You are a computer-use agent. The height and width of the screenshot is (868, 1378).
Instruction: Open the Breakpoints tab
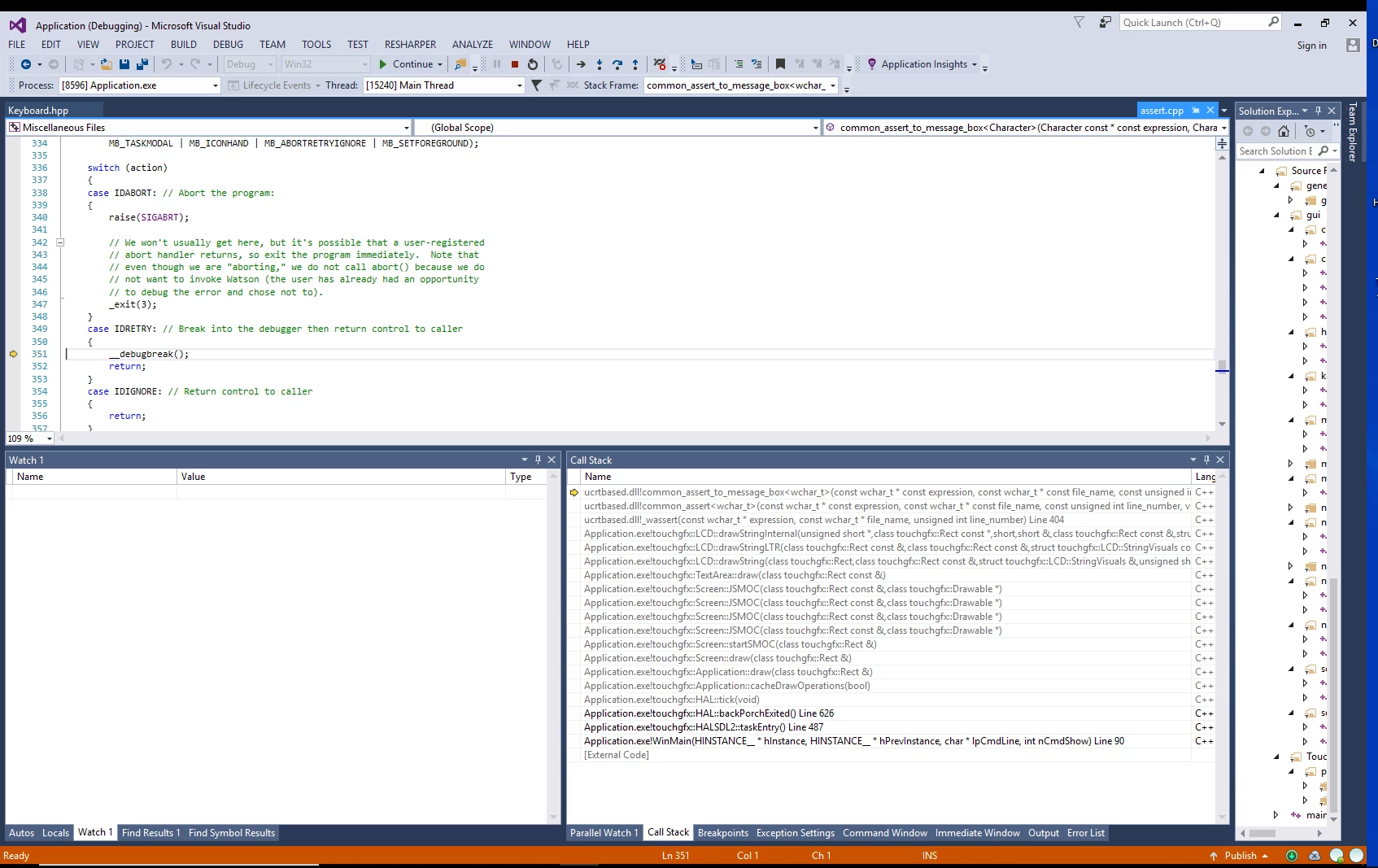(x=723, y=833)
